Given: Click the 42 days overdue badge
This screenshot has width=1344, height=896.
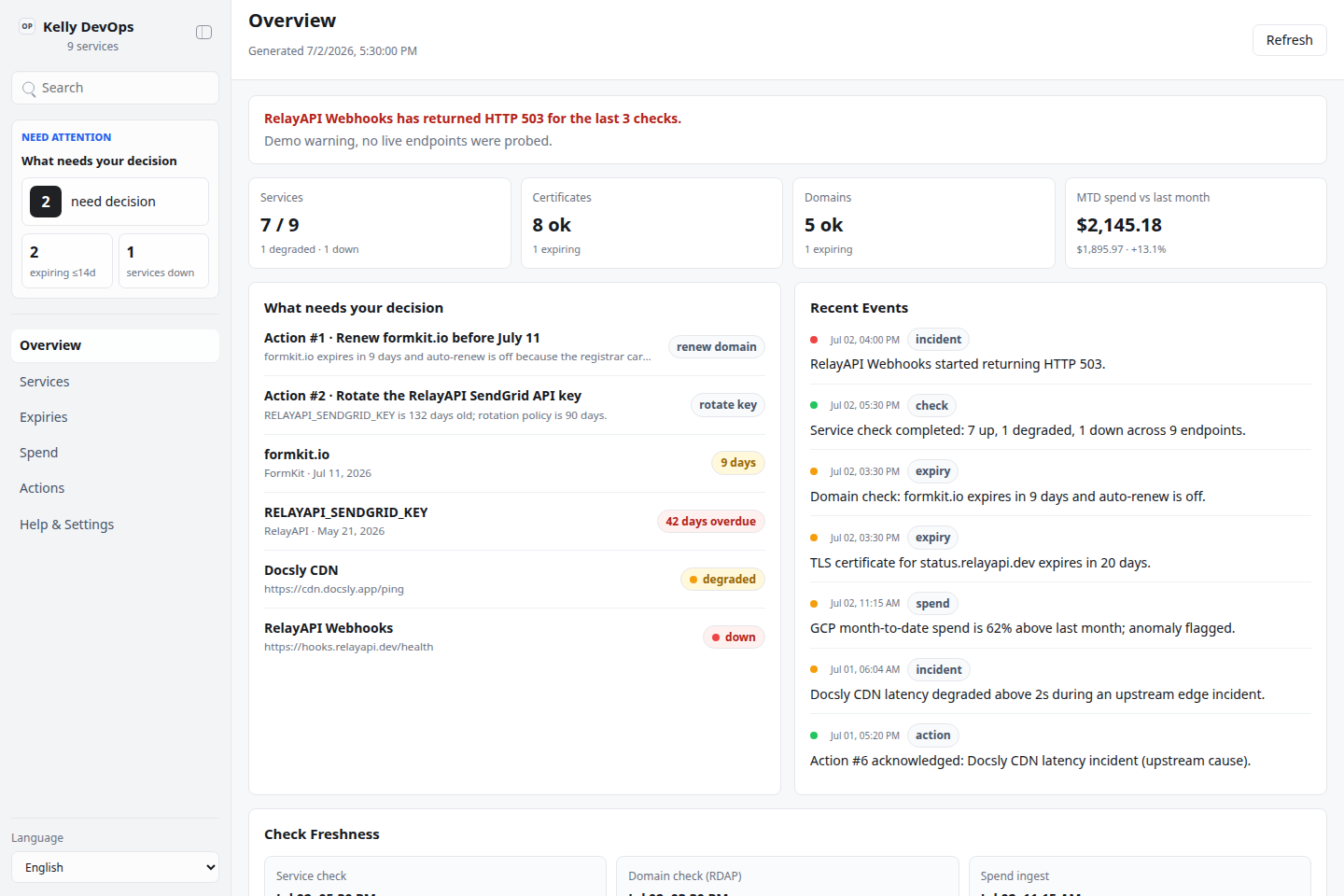Looking at the screenshot, I should pos(711,522).
